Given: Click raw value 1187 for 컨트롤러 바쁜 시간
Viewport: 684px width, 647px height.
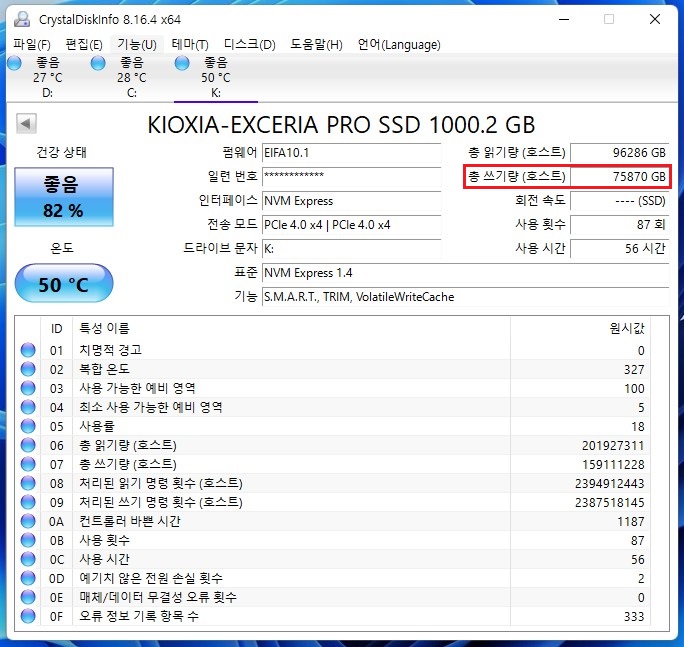Looking at the screenshot, I should point(631,521).
